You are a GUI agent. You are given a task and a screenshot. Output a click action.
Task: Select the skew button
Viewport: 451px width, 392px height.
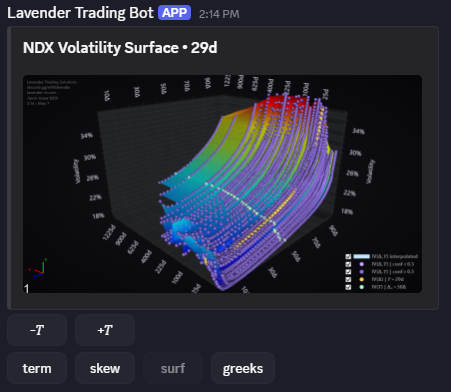click(105, 368)
